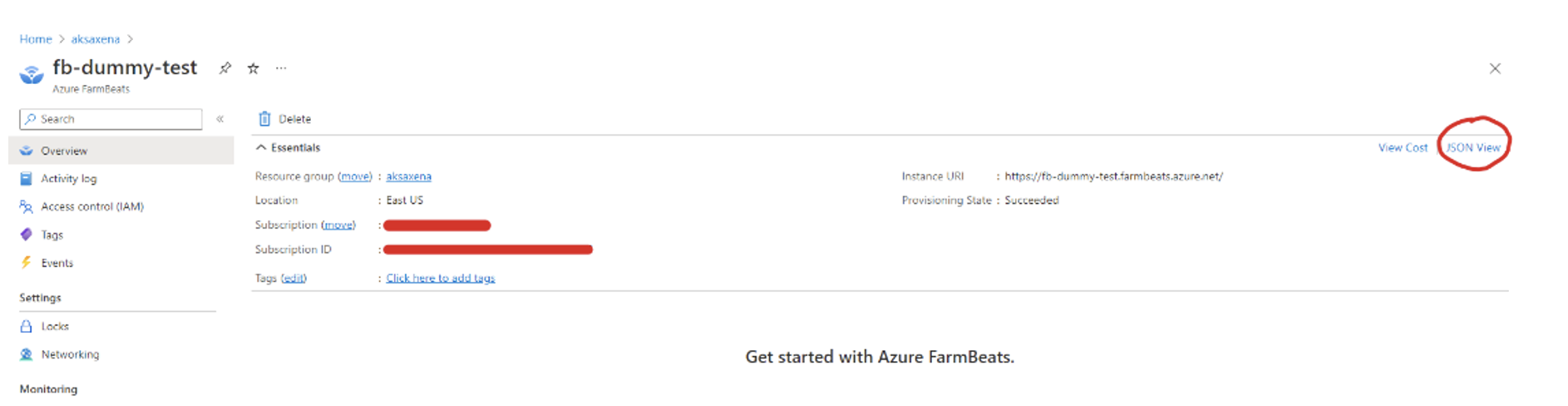
Task: Open the more options ellipsis menu
Action: click(x=281, y=68)
